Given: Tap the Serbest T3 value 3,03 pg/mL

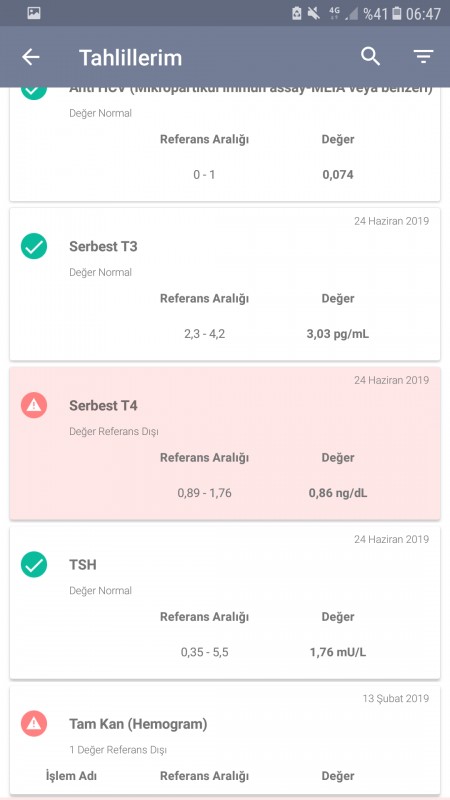Looking at the screenshot, I should pos(338,334).
